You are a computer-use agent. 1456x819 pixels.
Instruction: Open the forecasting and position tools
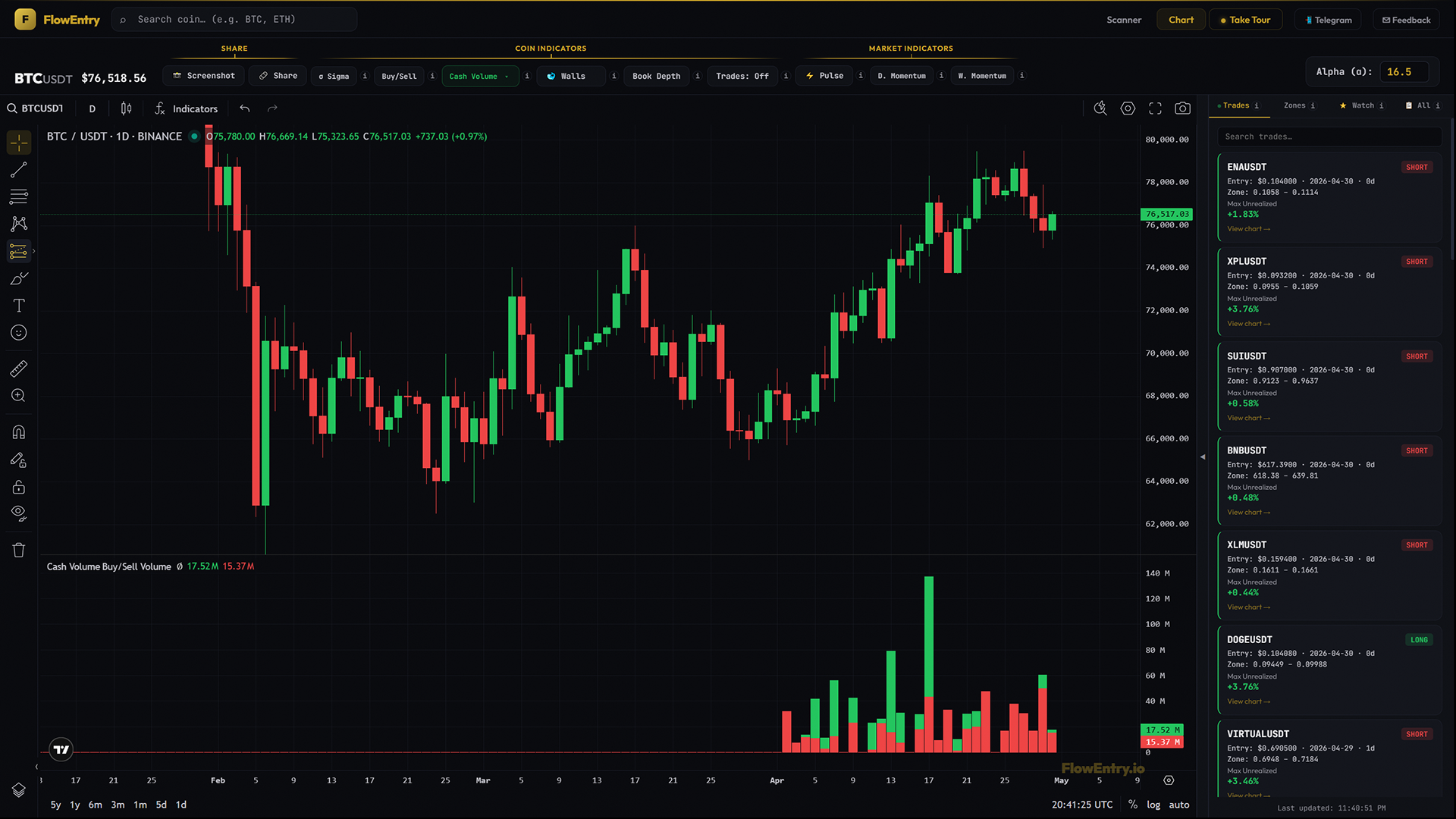pyautogui.click(x=19, y=251)
